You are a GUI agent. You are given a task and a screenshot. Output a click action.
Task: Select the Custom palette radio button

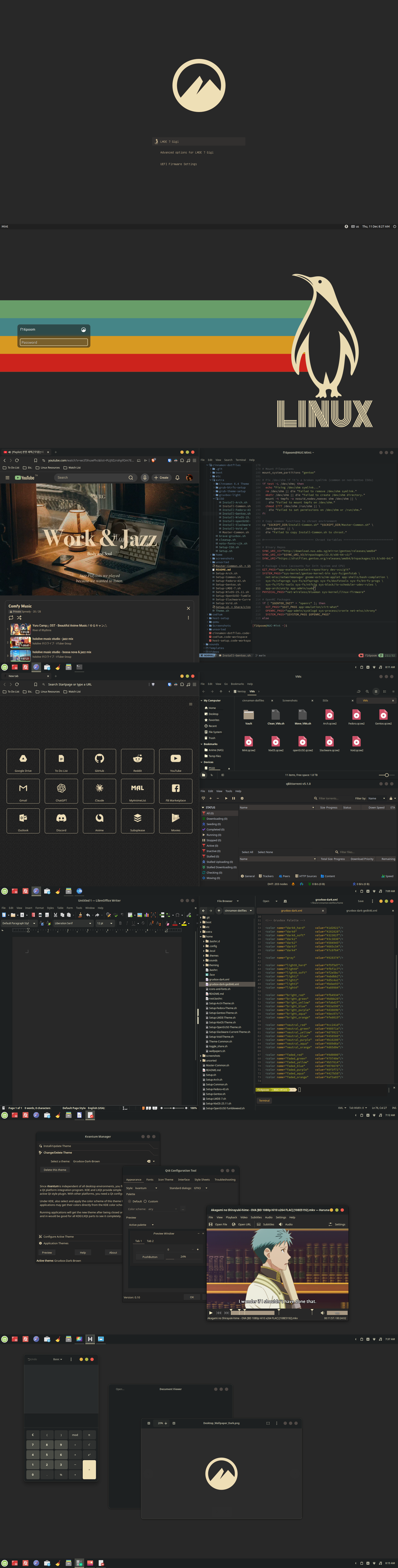click(145, 1202)
